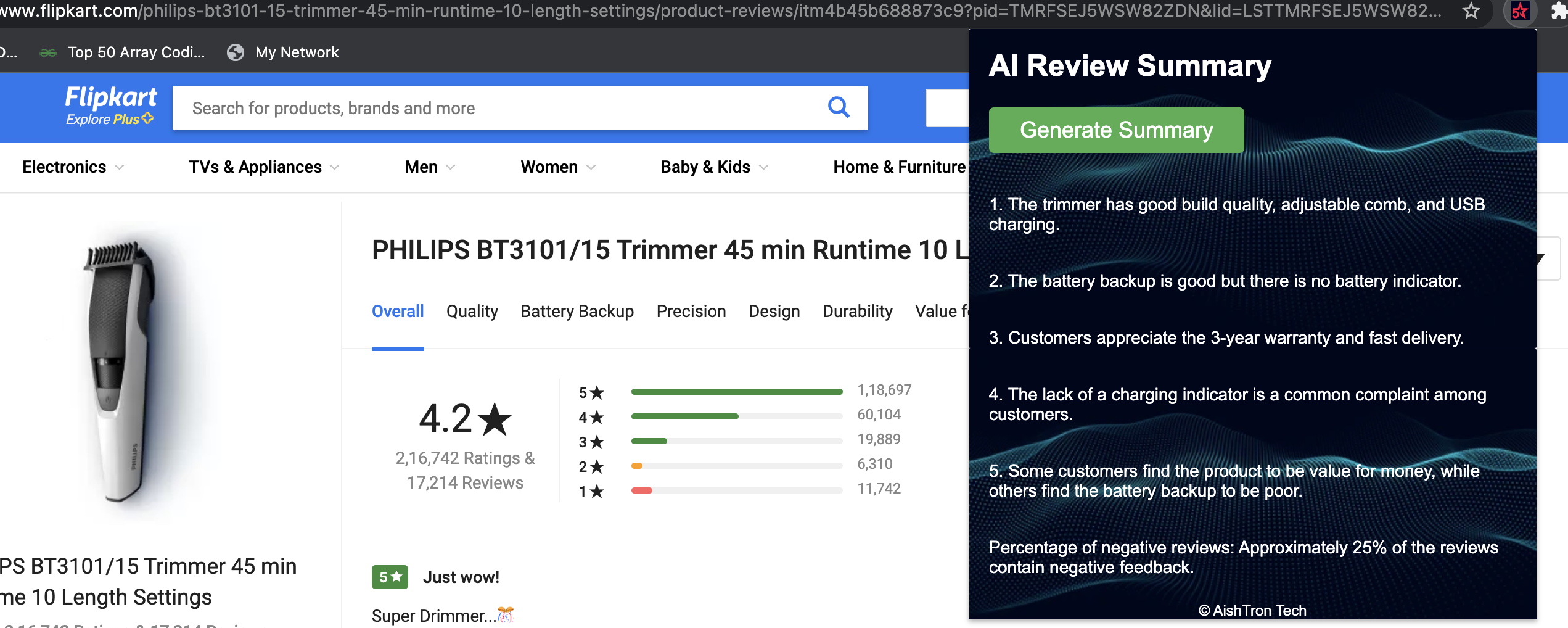Expand the Electronics category menu
The width and height of the screenshot is (1568, 628).
click(73, 167)
